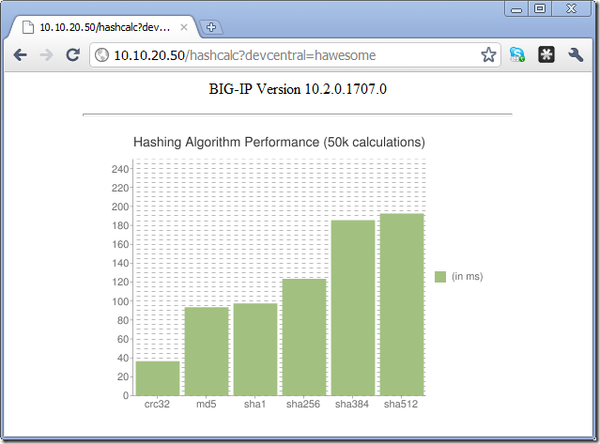Maximize the browser window
The height and width of the screenshot is (444, 600).
pyautogui.click(x=540, y=8)
